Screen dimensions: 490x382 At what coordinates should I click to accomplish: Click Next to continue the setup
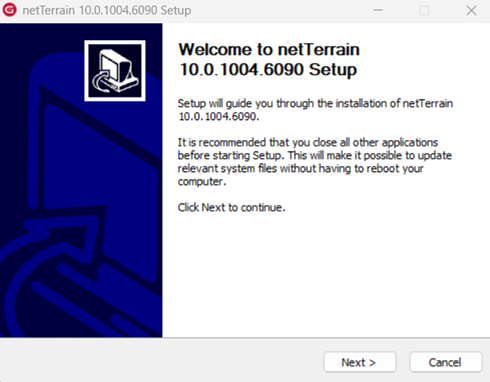point(359,362)
